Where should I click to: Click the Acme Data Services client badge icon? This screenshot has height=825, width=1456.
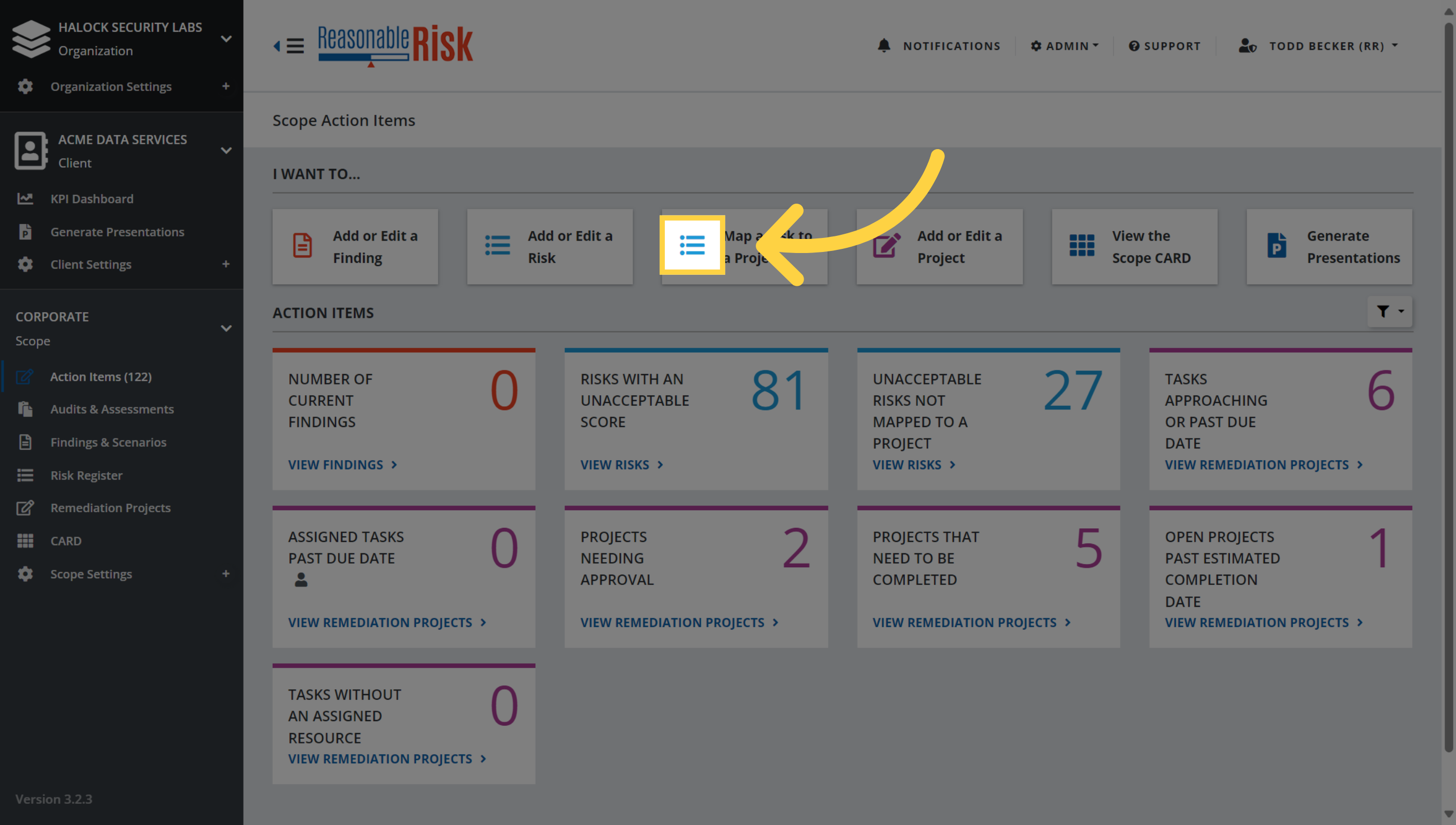tap(31, 151)
